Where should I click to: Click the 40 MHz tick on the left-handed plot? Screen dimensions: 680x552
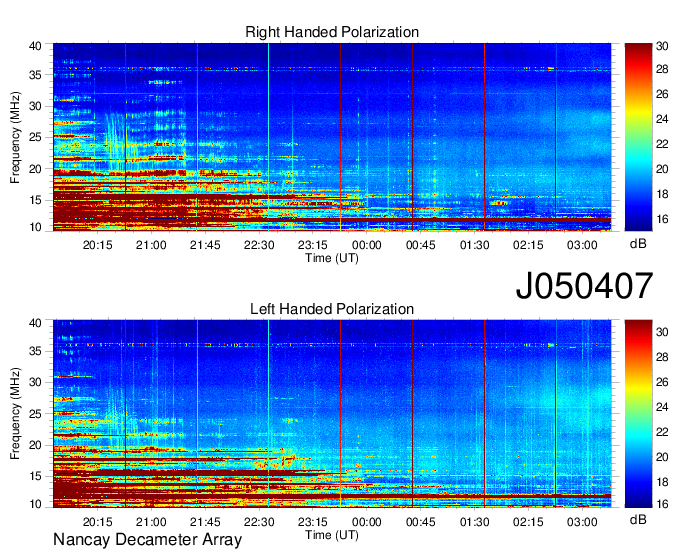click(x=35, y=323)
